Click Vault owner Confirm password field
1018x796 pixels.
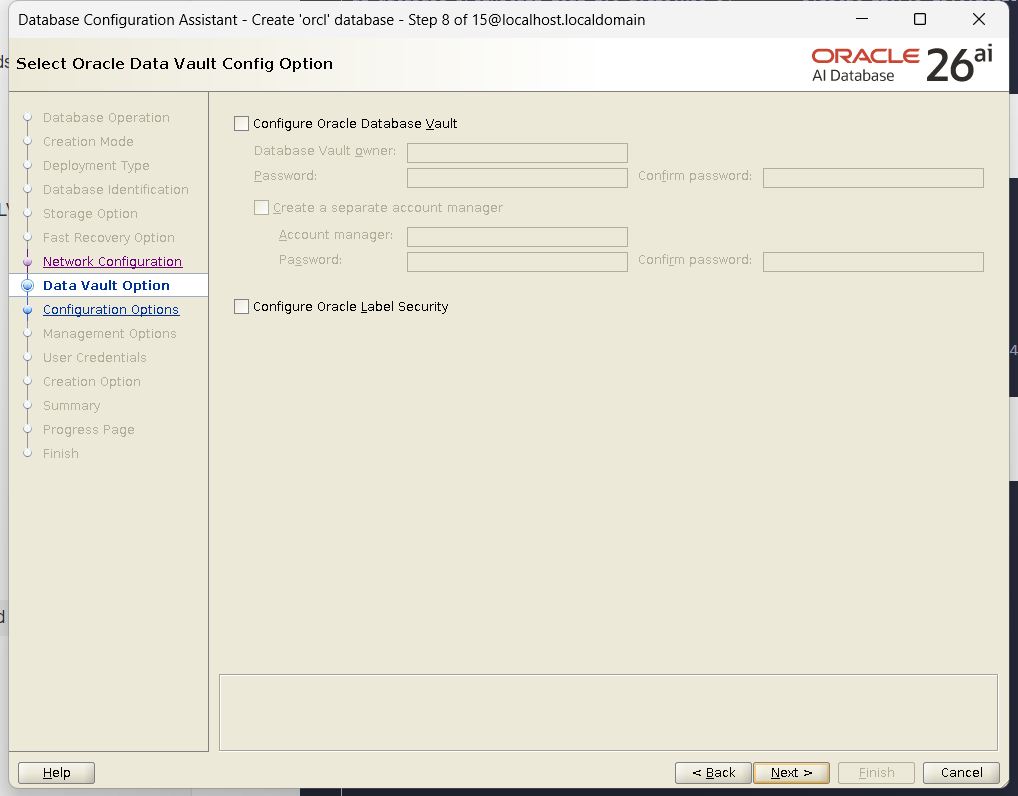pos(873,178)
